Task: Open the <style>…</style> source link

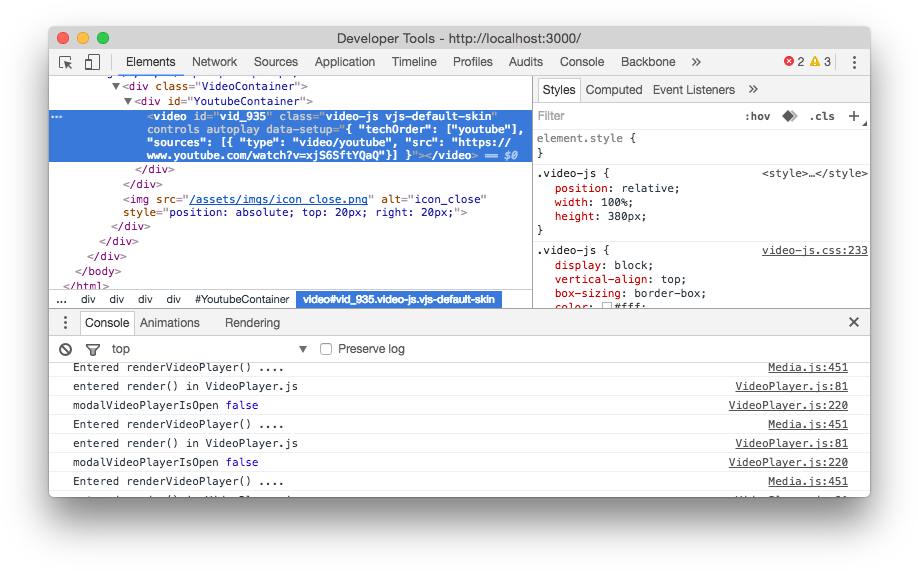Action: point(814,173)
